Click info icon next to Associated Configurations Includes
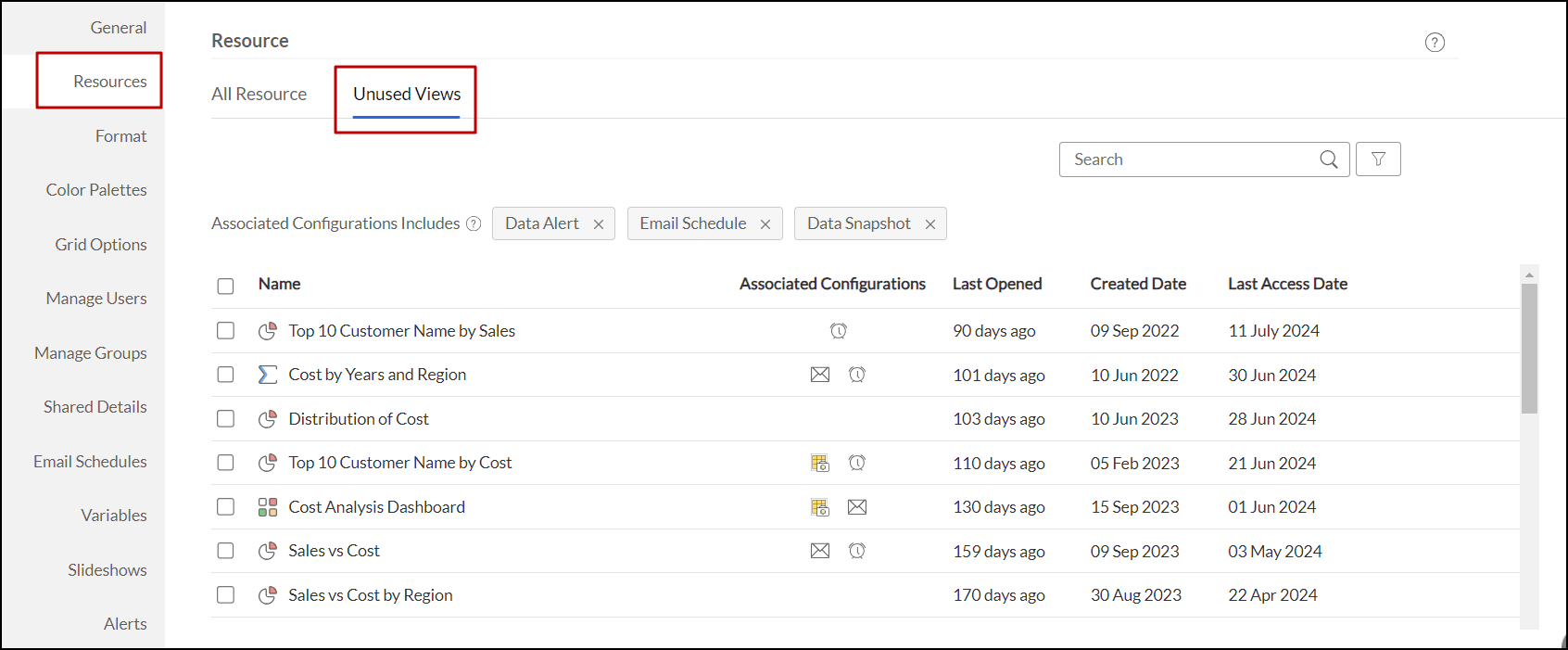 pyautogui.click(x=474, y=223)
